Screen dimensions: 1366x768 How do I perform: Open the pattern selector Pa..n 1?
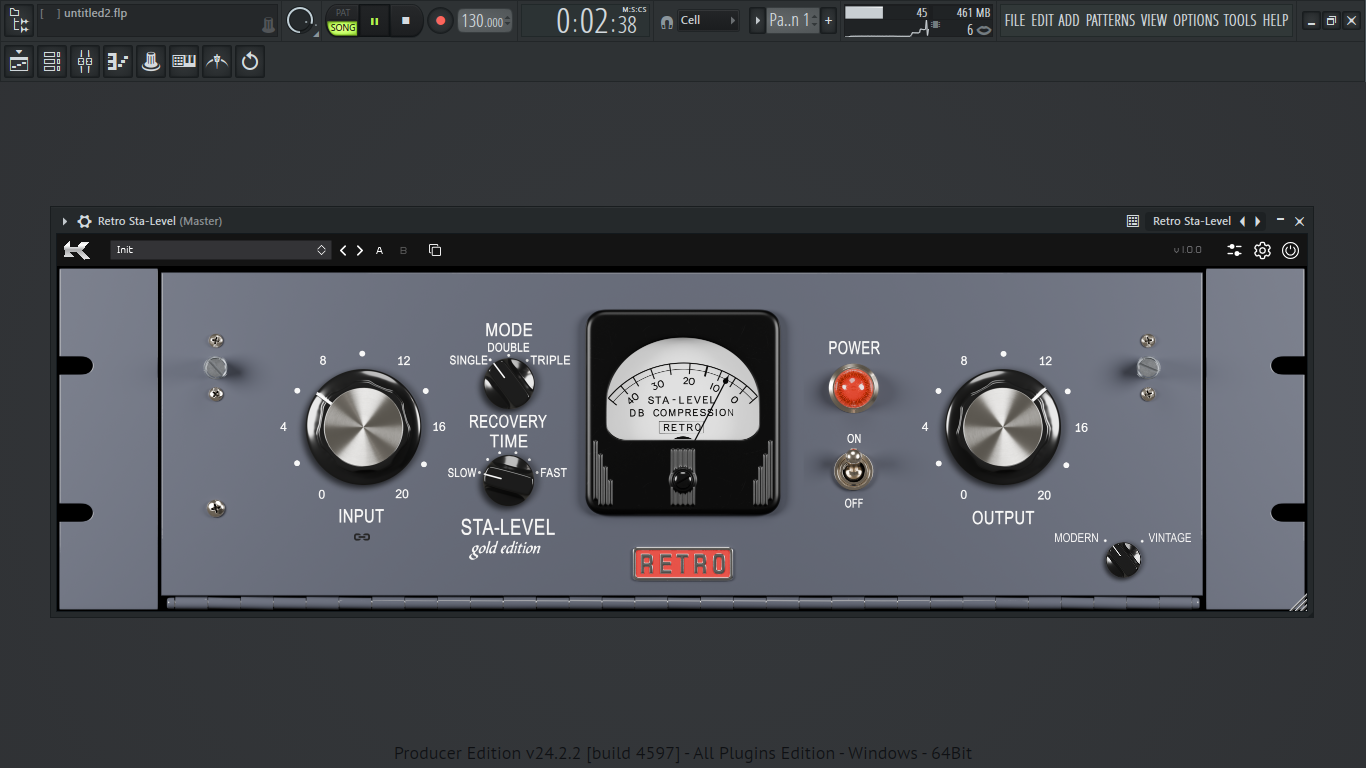[x=793, y=20]
